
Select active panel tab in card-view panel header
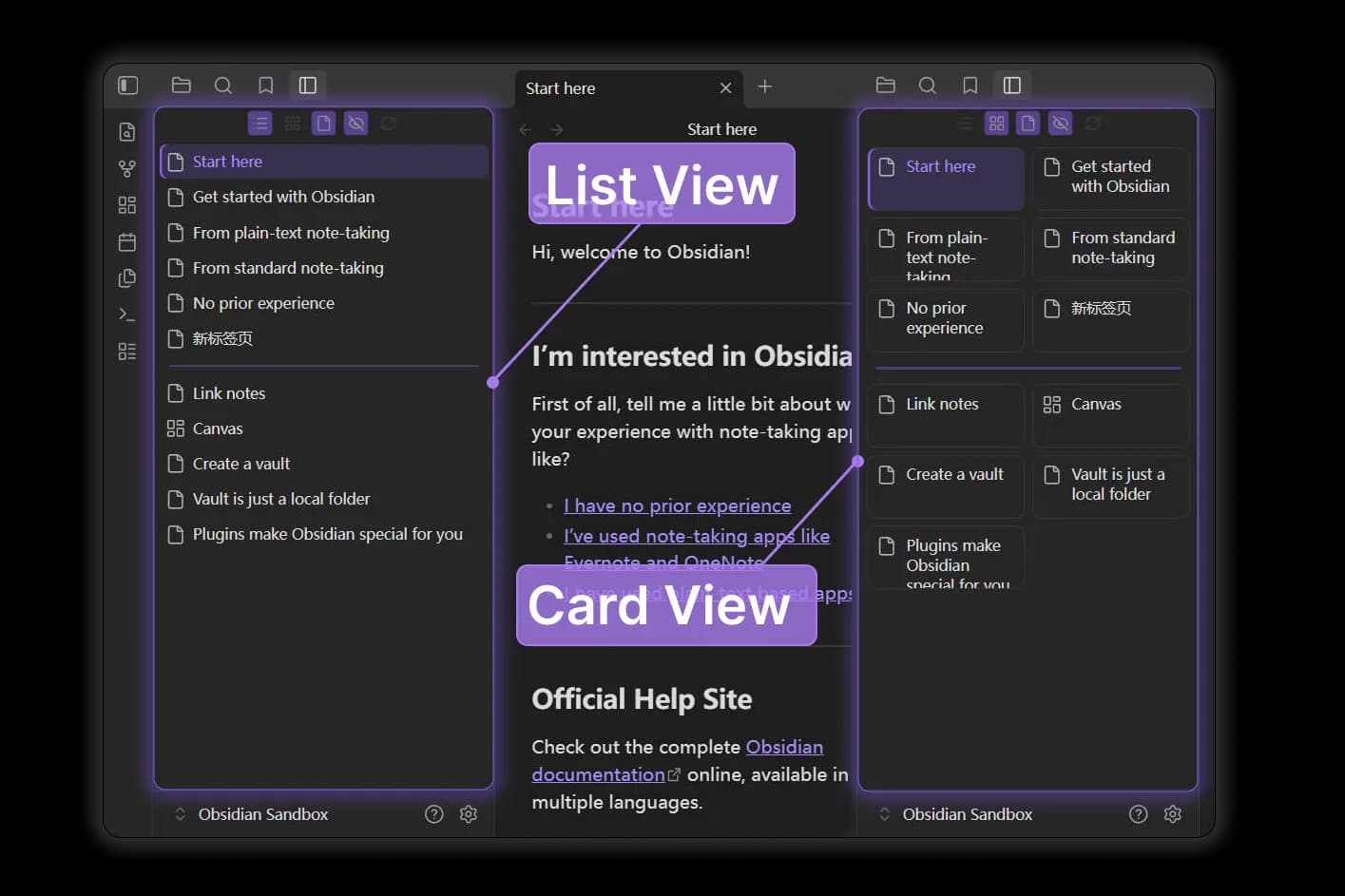(x=1012, y=86)
